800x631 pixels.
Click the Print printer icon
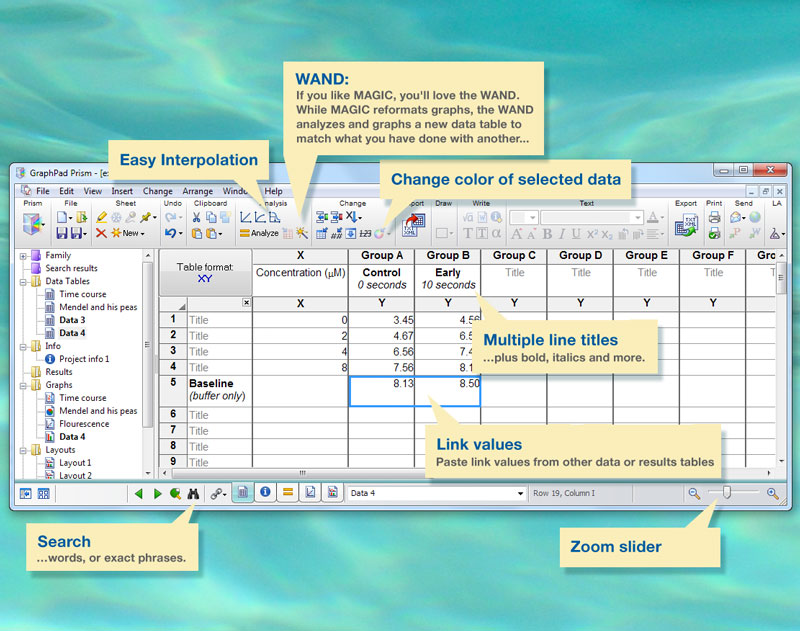[714, 217]
